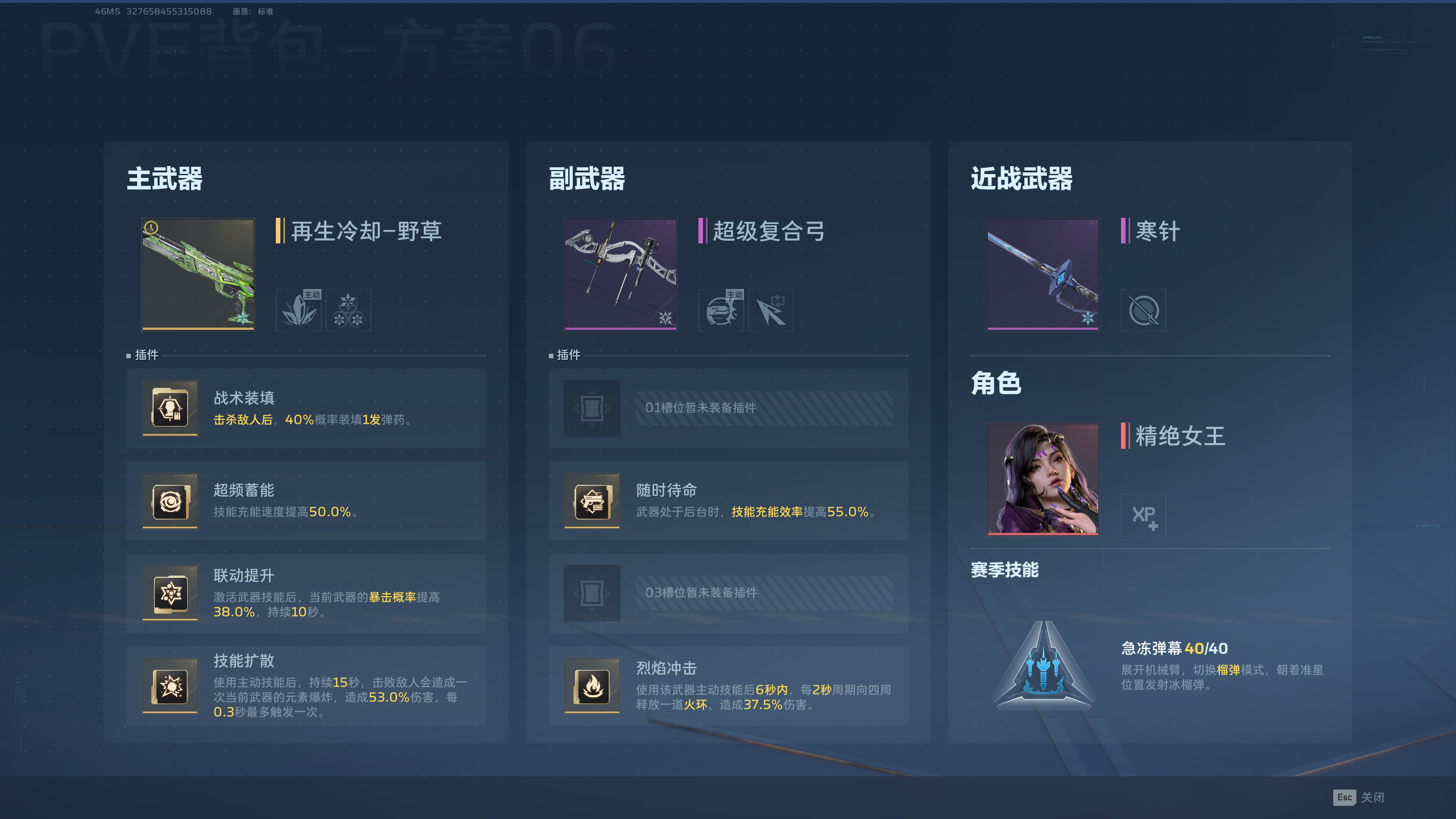Open the 再生冷却-野草 weapon thumbnail

(x=198, y=274)
